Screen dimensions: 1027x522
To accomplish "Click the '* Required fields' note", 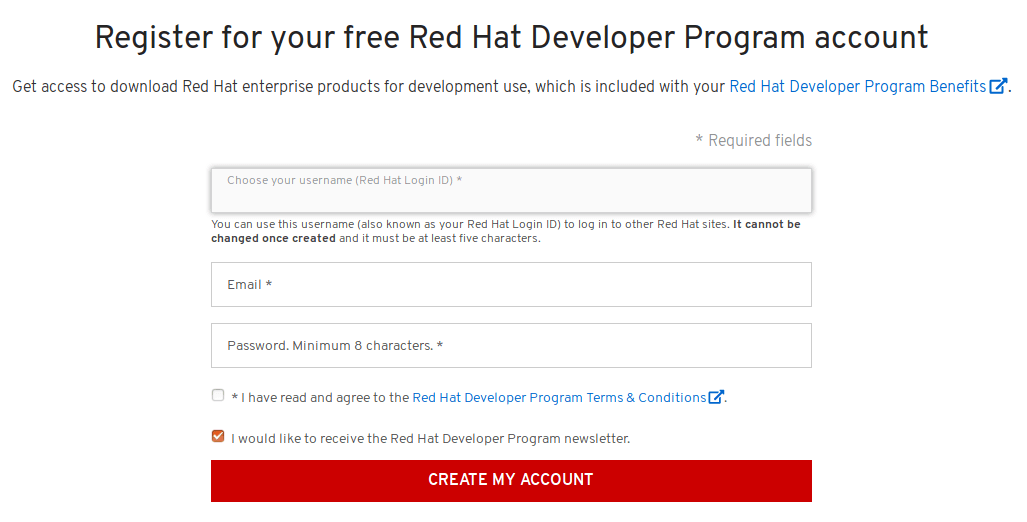I will click(753, 141).
